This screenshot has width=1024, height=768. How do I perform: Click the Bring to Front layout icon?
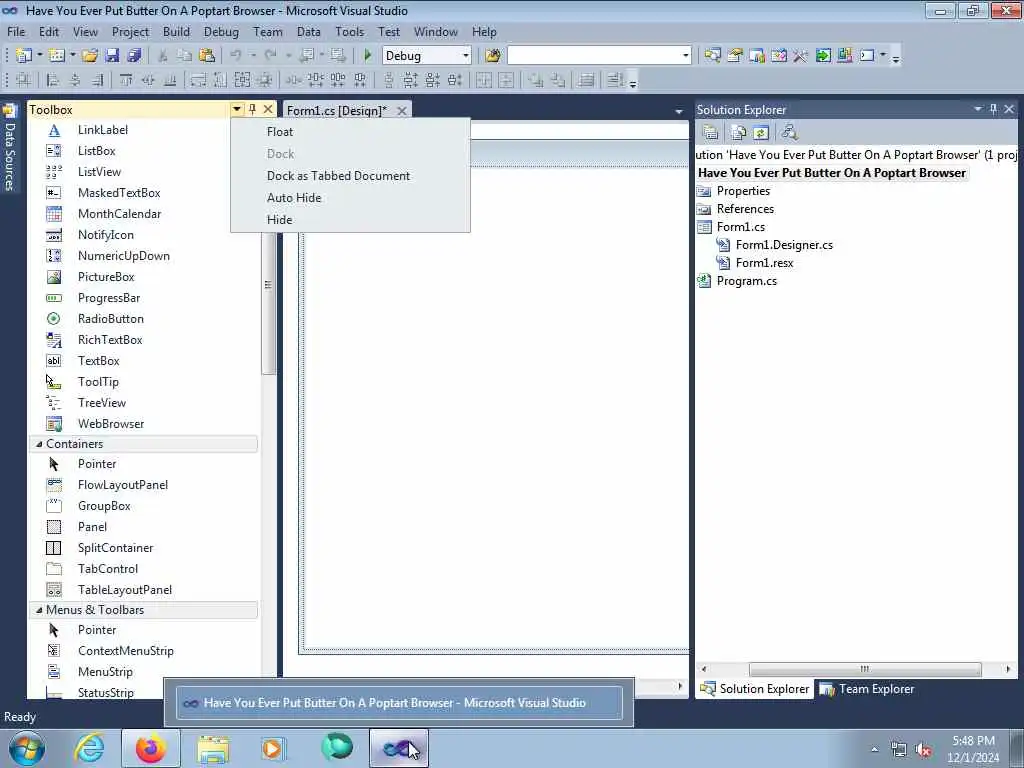pos(536,80)
